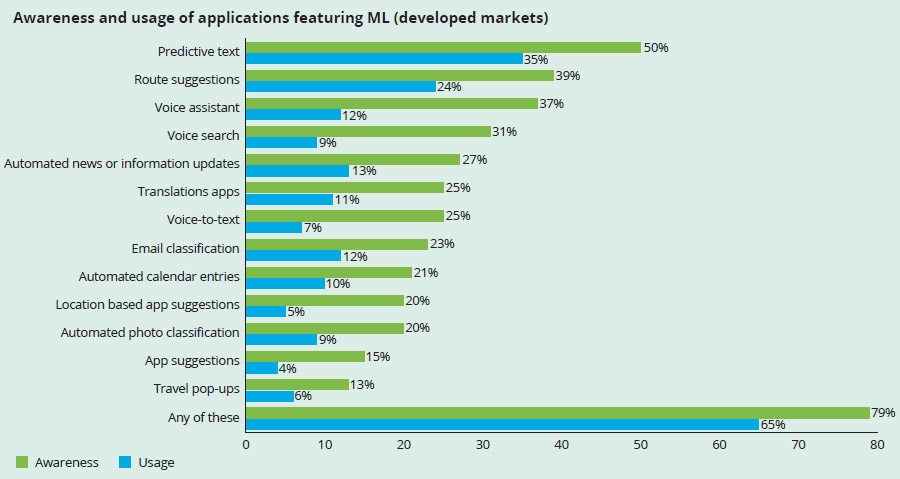Click the 15% App suggestions awareness bar
Viewport: 900px width, 479px height.
coord(305,357)
